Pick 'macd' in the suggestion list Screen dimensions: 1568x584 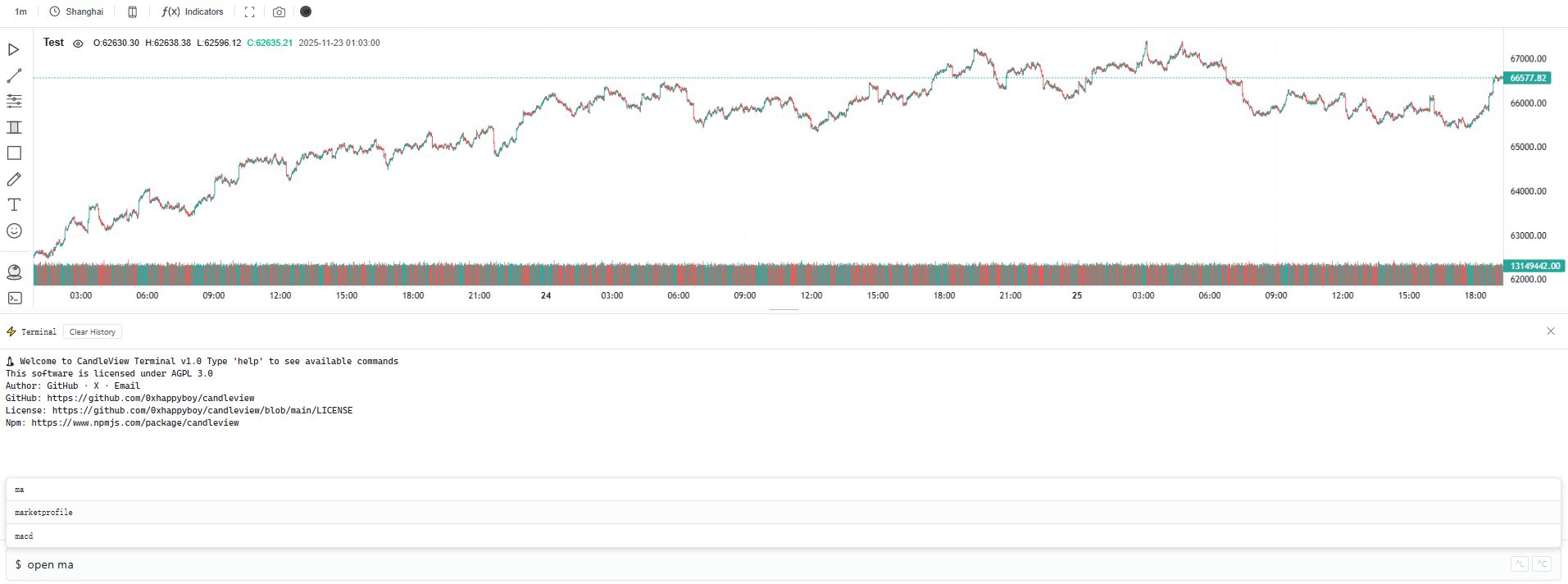click(x=25, y=536)
